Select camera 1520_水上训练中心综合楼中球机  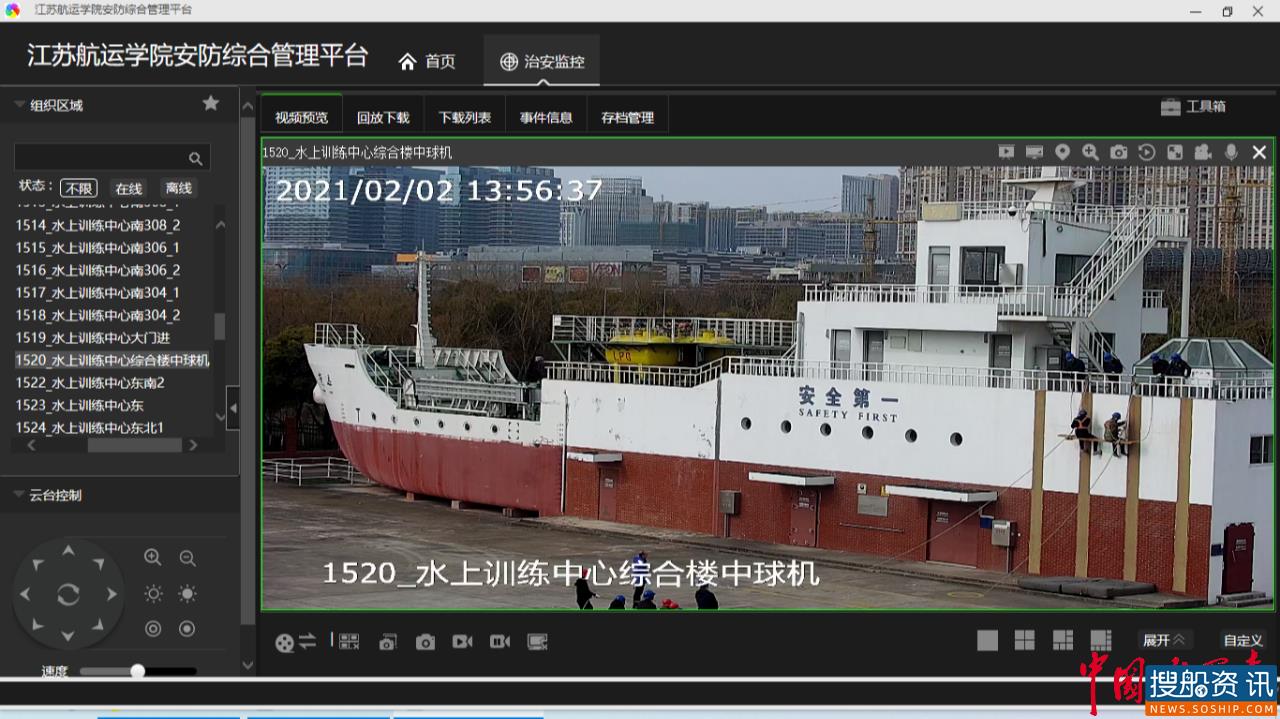click(x=112, y=360)
